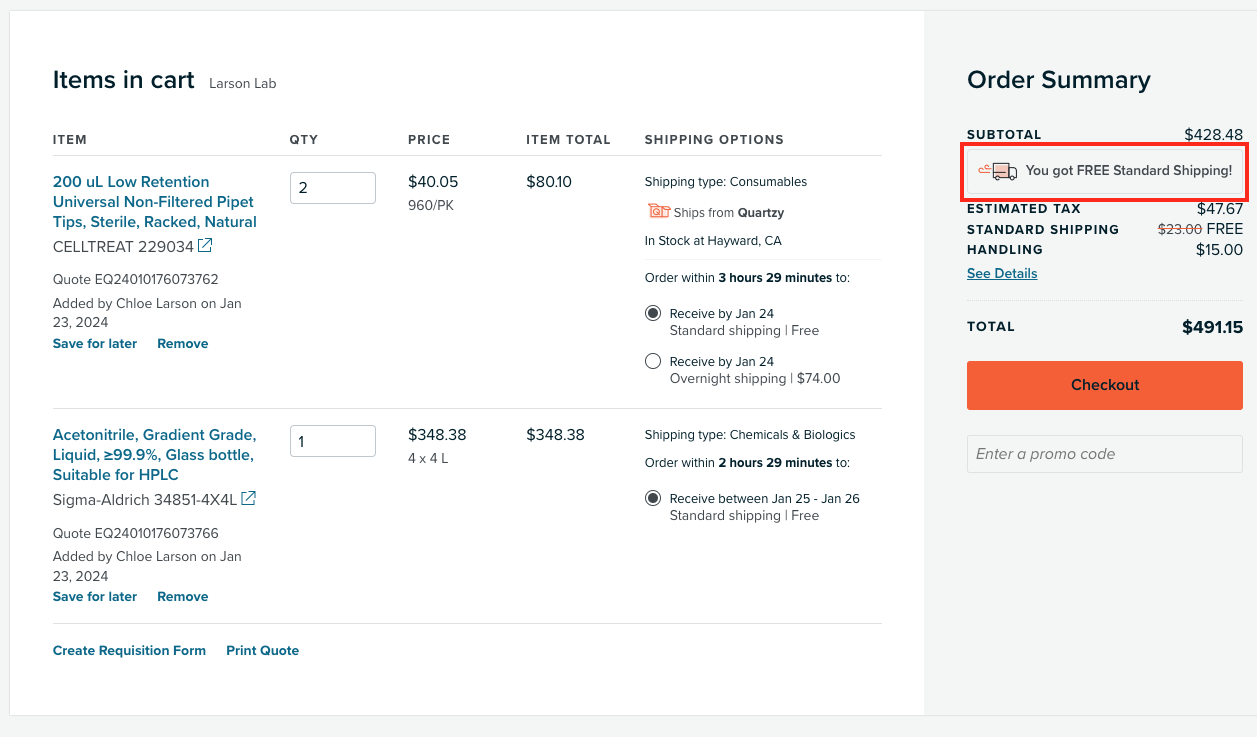Open the 200 uL Low Retention Pipet Tips product link
Screen dimensions: 1257x737
[x=154, y=202]
